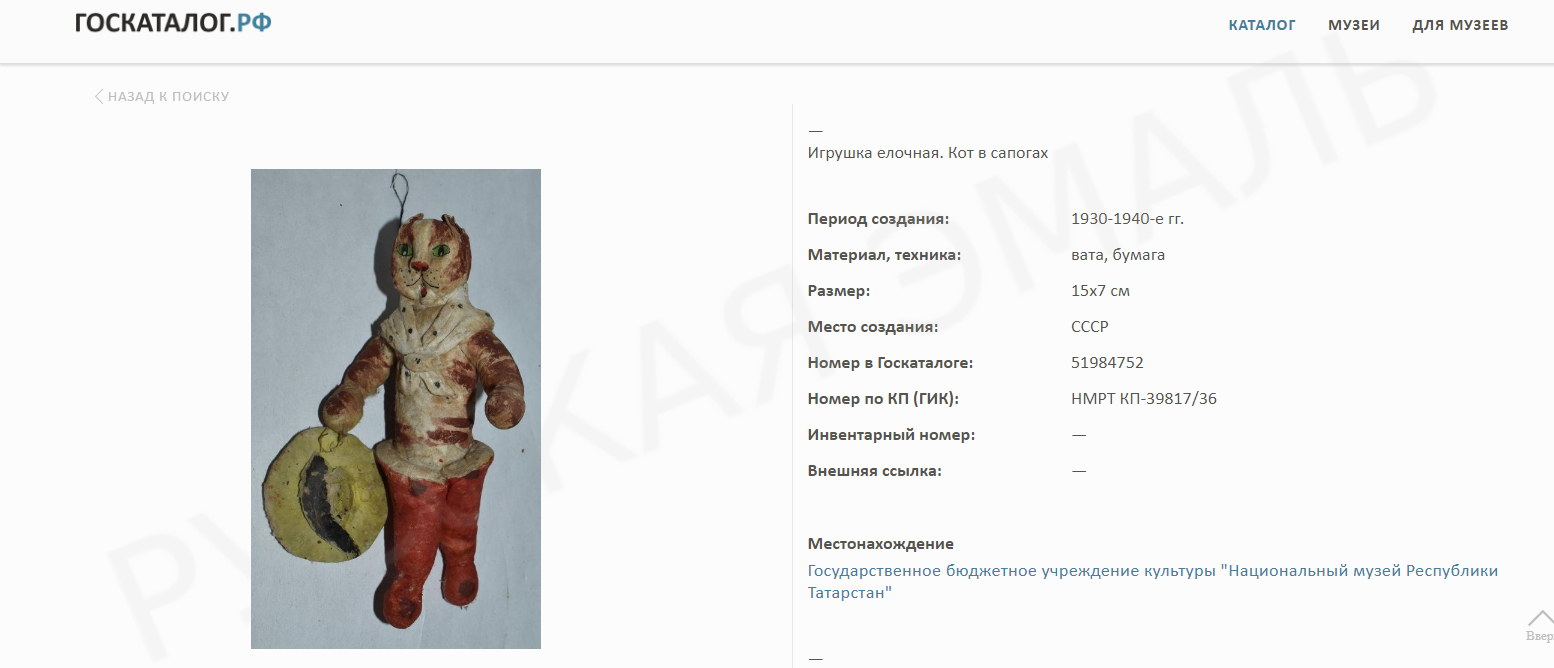Click the place of creation value СССР
The height and width of the screenshot is (668, 1554).
click(1090, 327)
